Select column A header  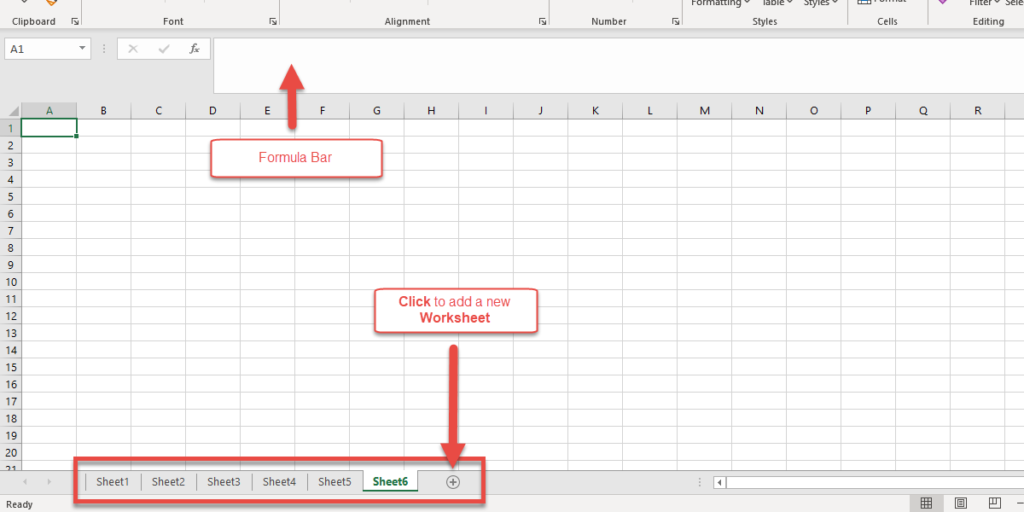[49, 111]
